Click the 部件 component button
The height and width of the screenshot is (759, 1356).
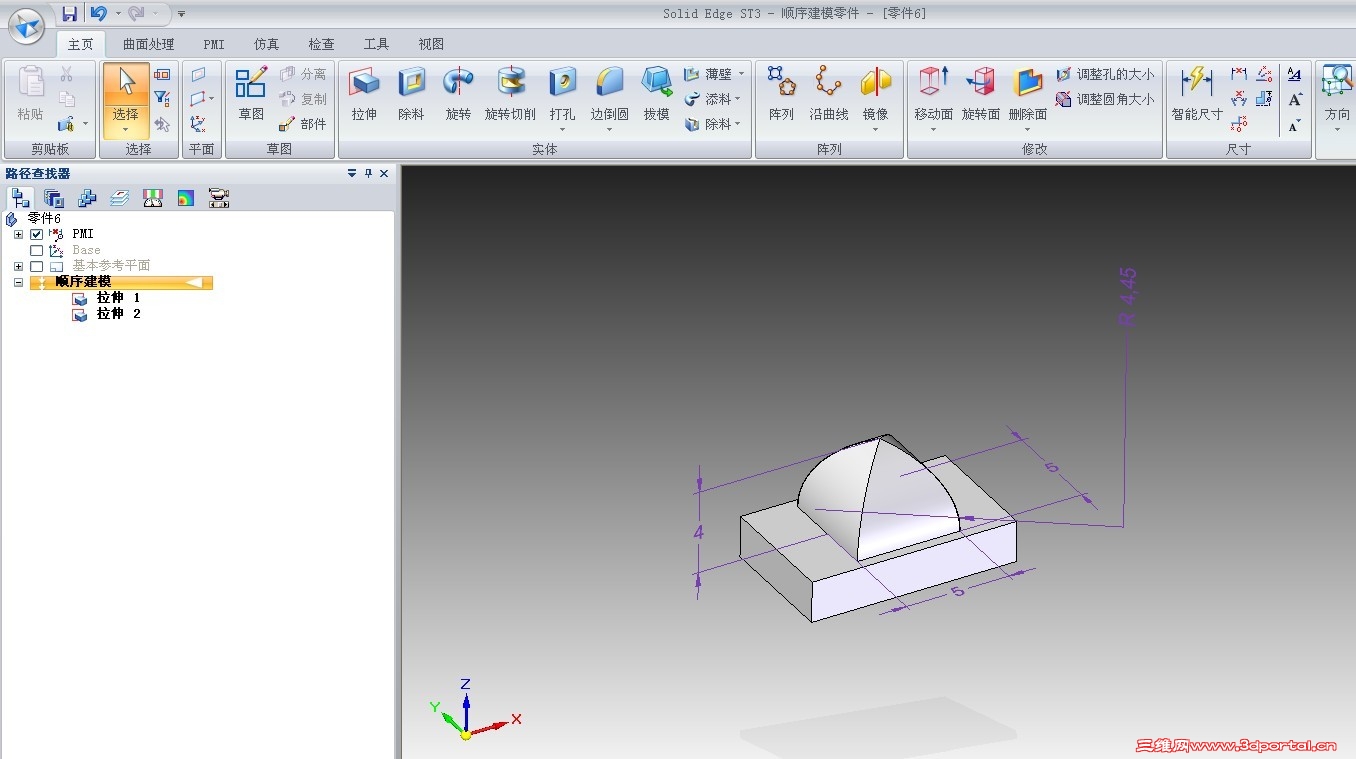point(302,124)
